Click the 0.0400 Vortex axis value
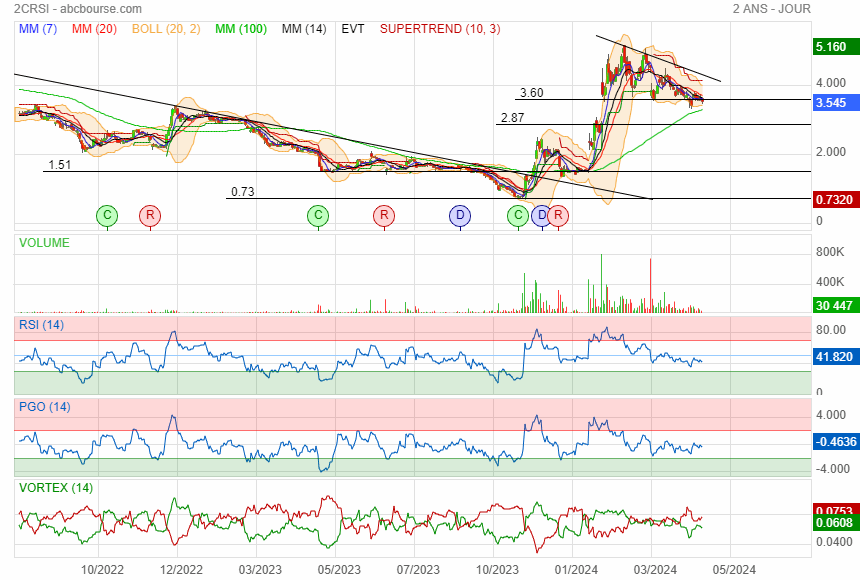This screenshot has width=860, height=580. click(x=834, y=542)
